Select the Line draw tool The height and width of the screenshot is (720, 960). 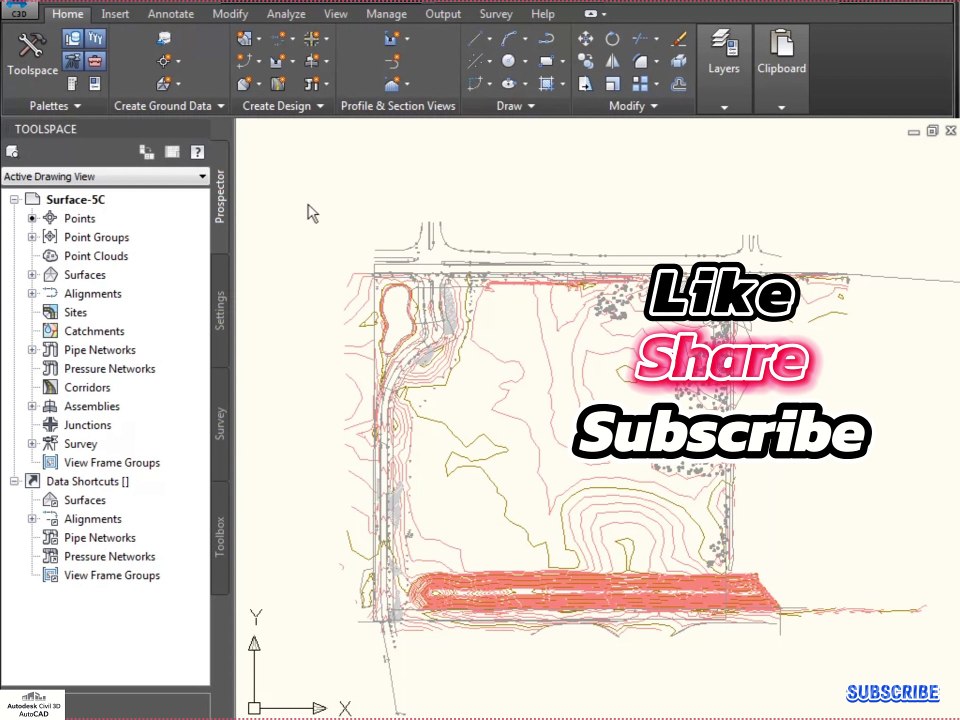[x=475, y=39]
